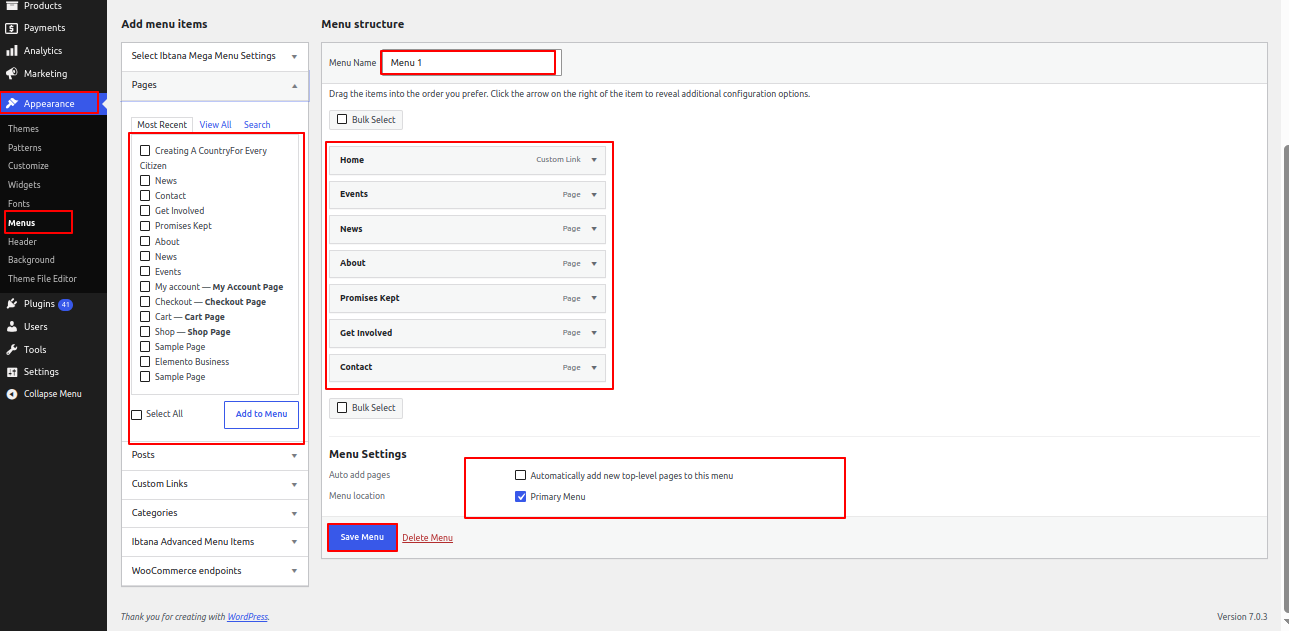The width and height of the screenshot is (1289, 631).
Task: Expand the Contact menu item arrow
Action: (x=594, y=367)
